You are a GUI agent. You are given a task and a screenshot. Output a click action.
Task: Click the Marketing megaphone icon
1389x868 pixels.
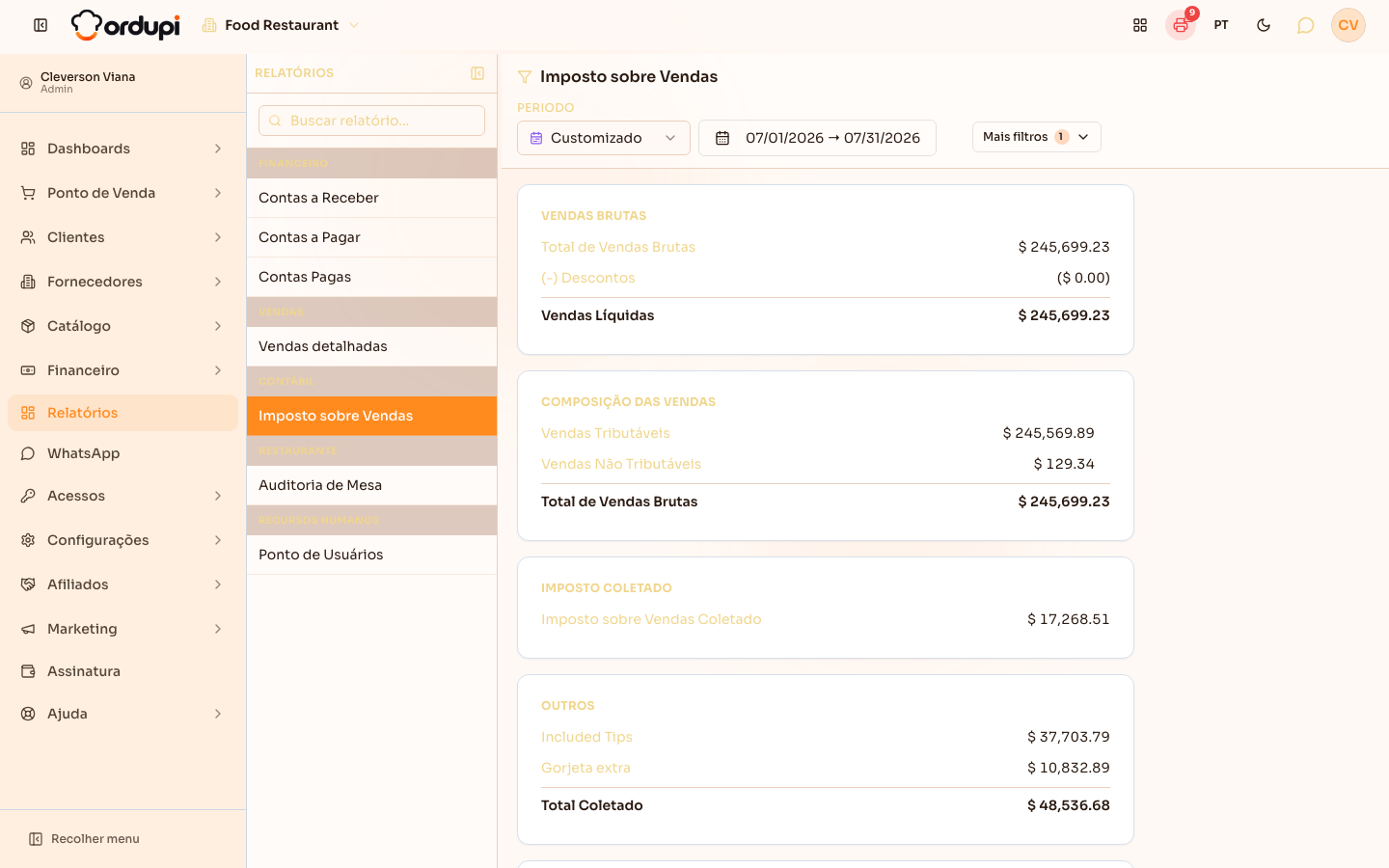pos(28,629)
